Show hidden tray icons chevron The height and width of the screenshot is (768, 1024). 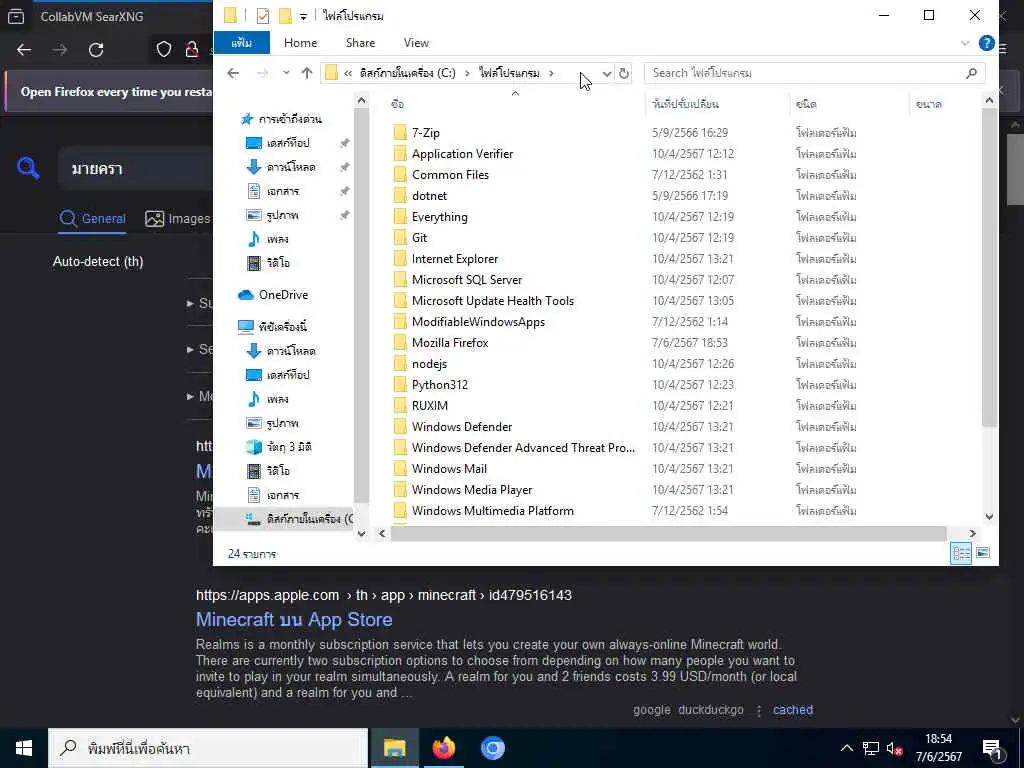tap(846, 748)
